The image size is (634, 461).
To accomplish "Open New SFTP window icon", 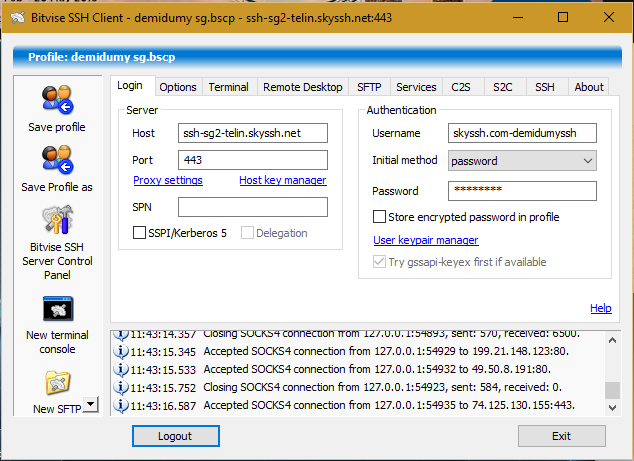I will (x=57, y=383).
